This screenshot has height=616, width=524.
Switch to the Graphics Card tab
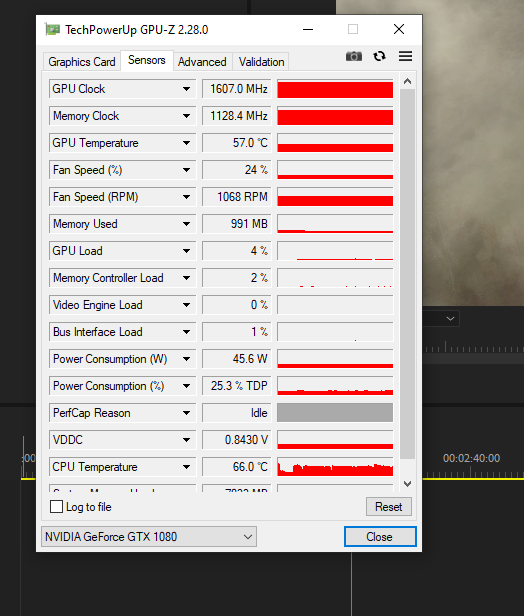click(82, 62)
